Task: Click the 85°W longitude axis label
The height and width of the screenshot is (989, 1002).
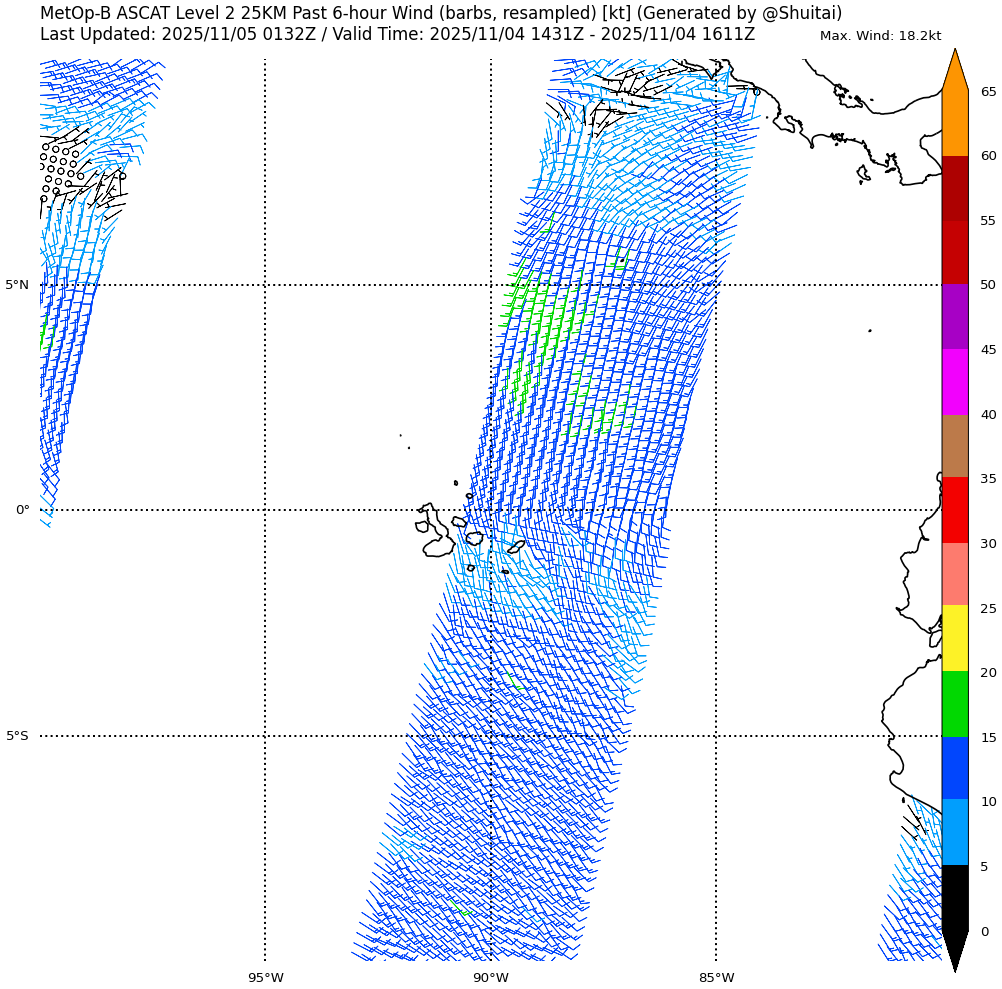Action: pos(716,978)
